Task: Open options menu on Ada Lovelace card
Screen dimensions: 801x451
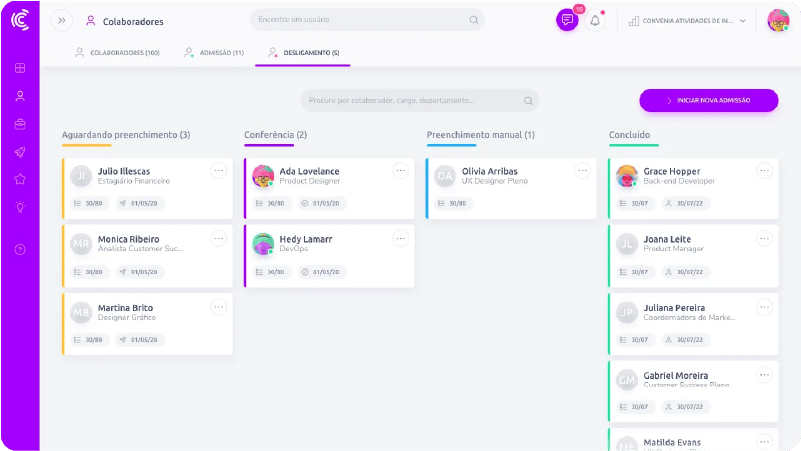Action: click(400, 171)
